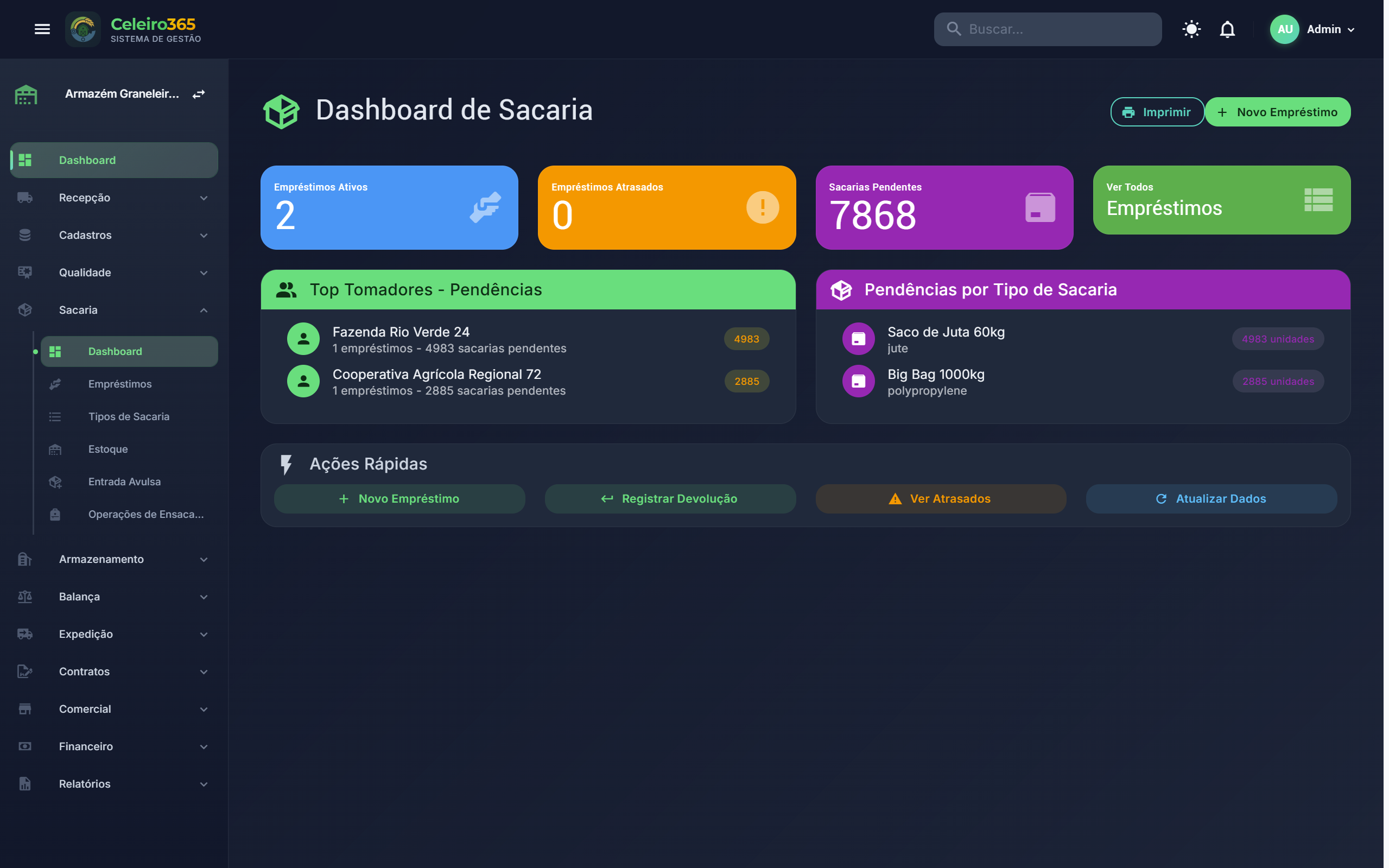Viewport: 1389px width, 868px height.
Task: Click Fazenda Rio Verde 24 avatar icon
Action: (303, 339)
